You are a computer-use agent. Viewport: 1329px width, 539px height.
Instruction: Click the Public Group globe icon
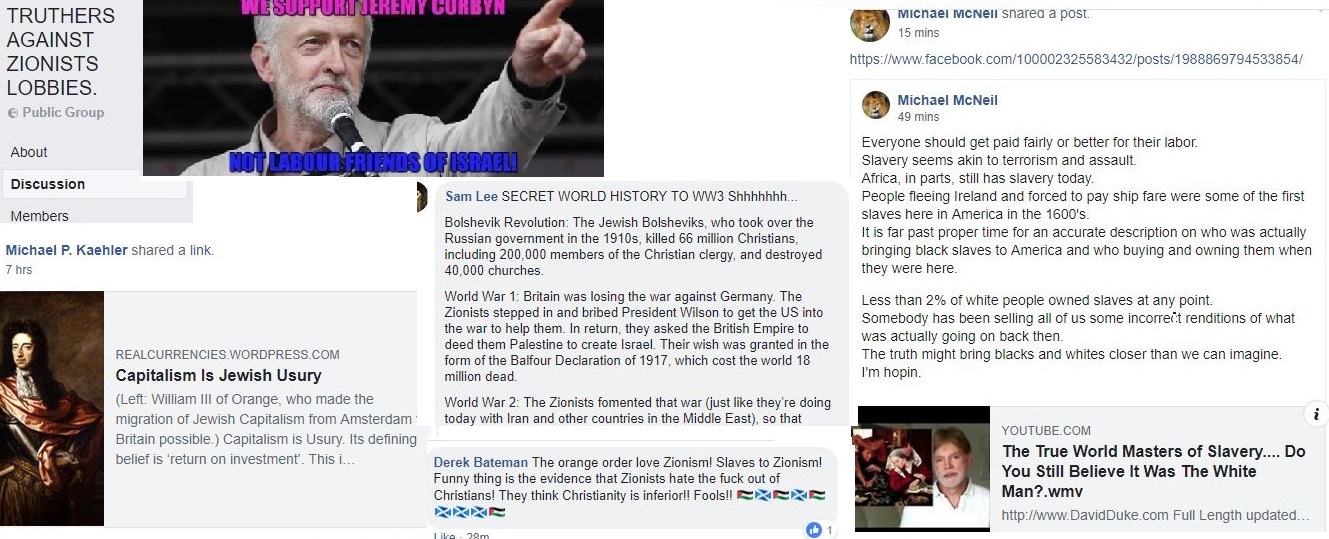pos(12,113)
